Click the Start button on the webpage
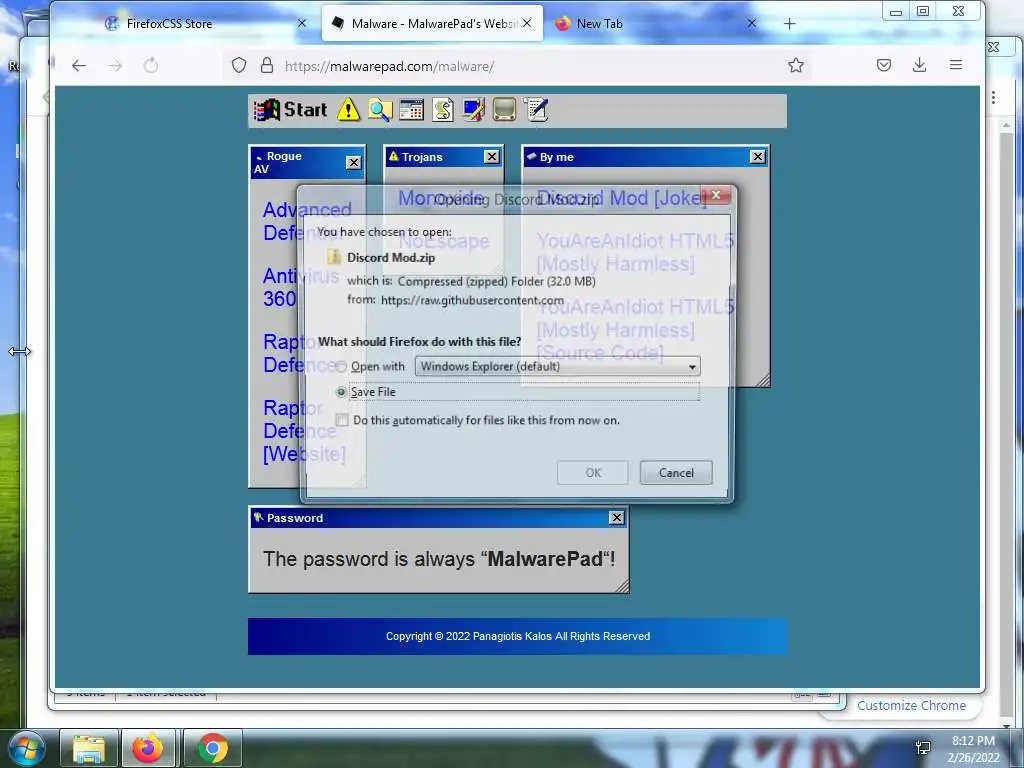 click(x=291, y=110)
